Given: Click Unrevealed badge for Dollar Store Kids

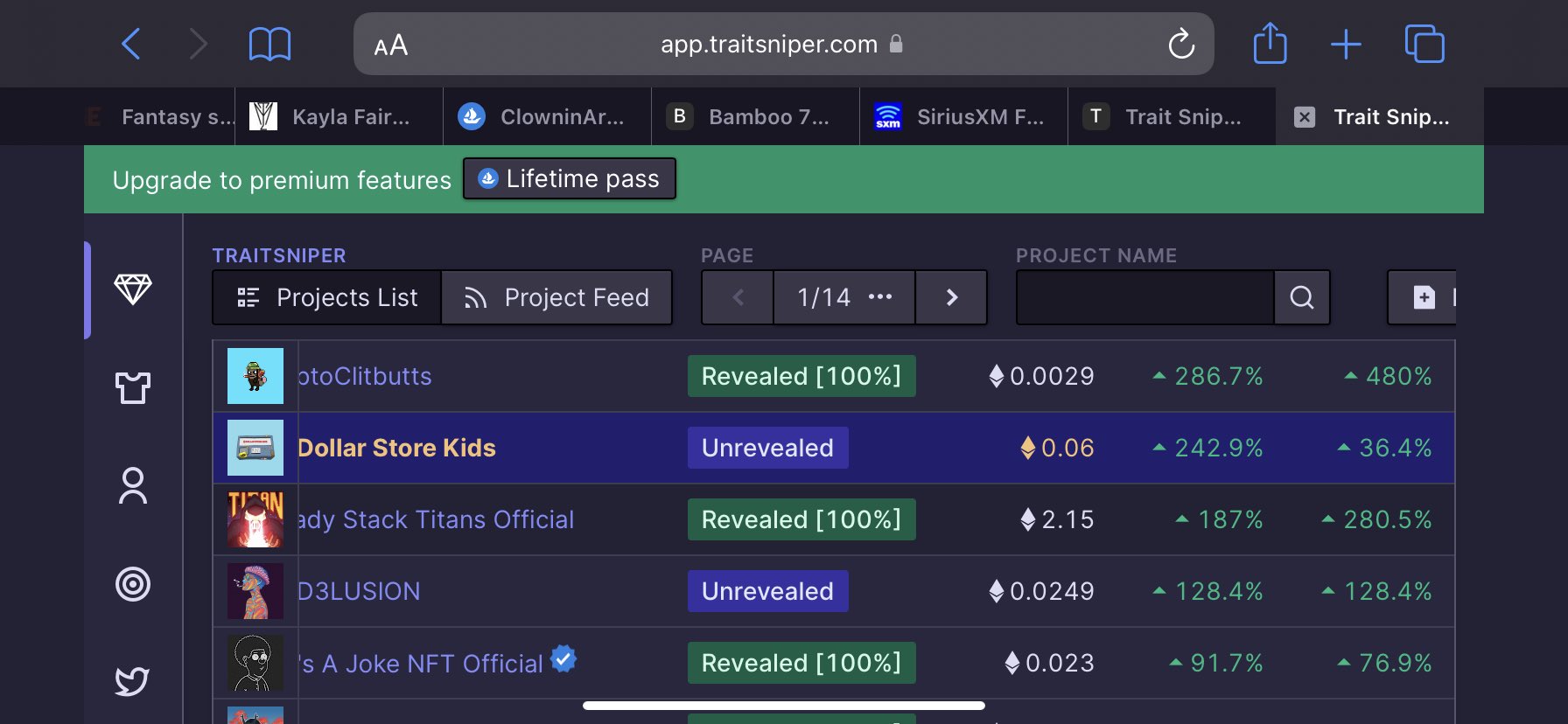Looking at the screenshot, I should click(x=767, y=448).
